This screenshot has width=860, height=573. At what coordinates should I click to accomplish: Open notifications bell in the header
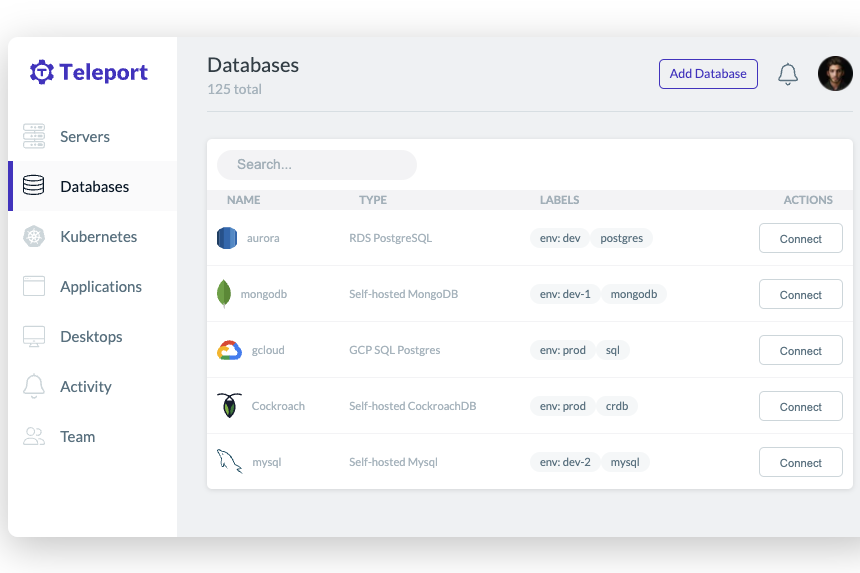(x=788, y=74)
